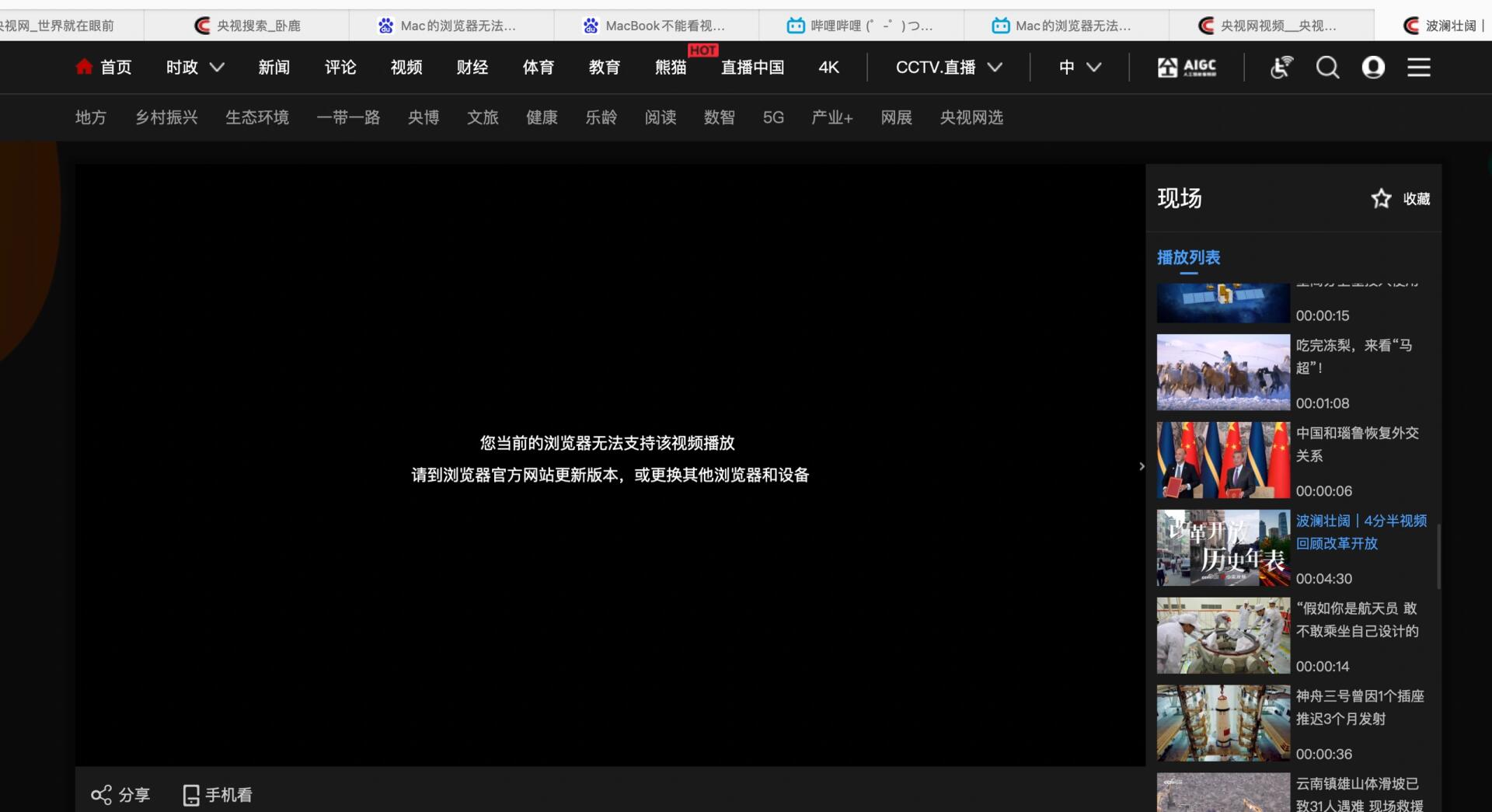The height and width of the screenshot is (812, 1492).
Task: Open the 中 language dropdown
Action: point(1093,68)
